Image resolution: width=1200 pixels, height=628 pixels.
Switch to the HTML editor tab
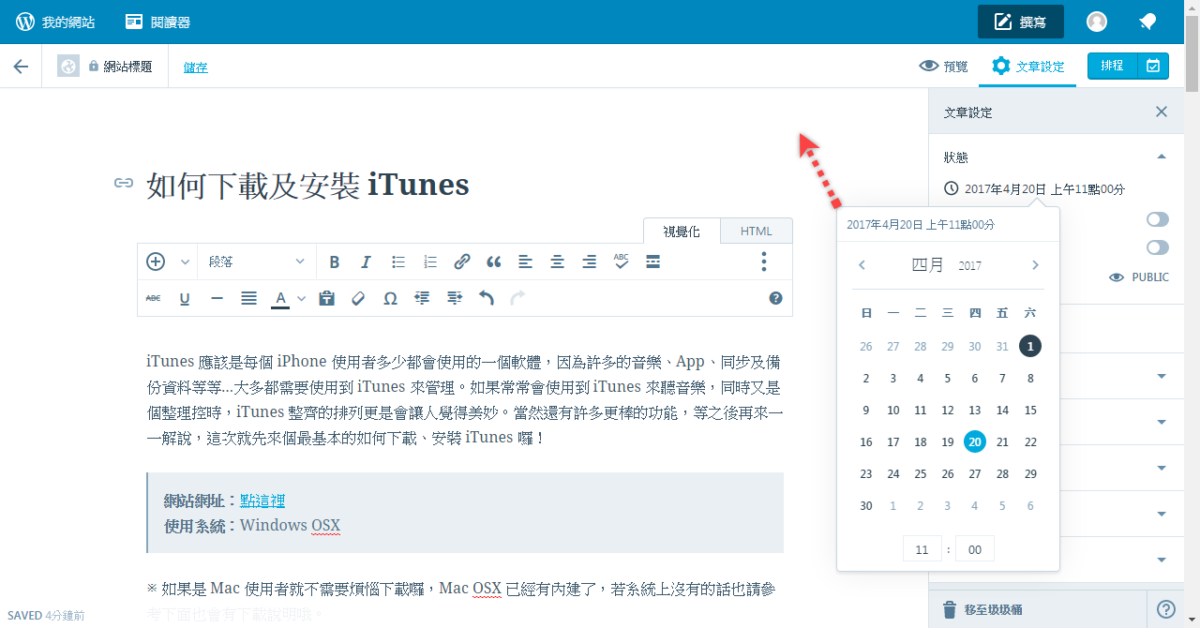point(756,231)
